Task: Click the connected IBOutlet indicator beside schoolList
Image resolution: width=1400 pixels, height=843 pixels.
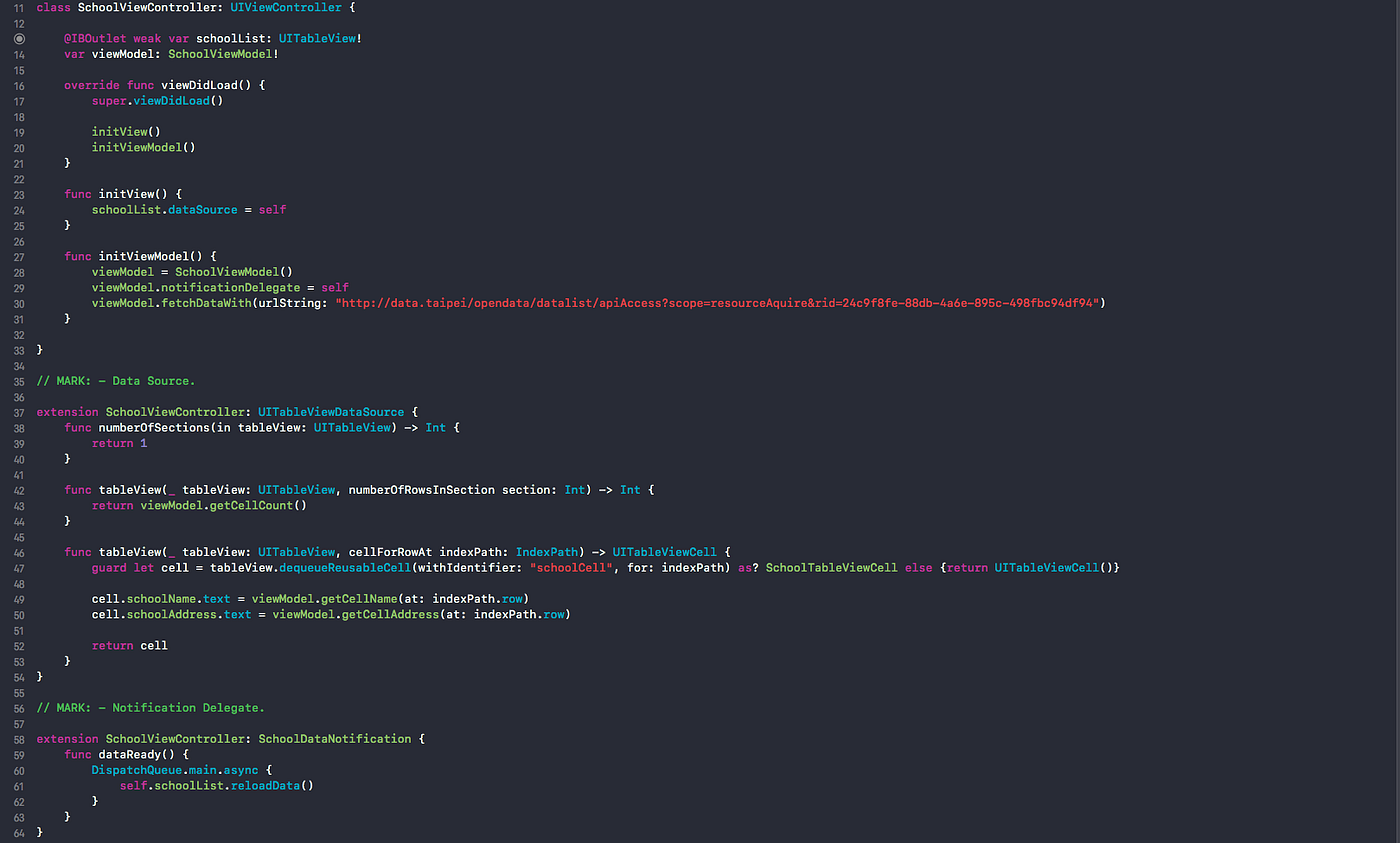Action: [x=19, y=38]
